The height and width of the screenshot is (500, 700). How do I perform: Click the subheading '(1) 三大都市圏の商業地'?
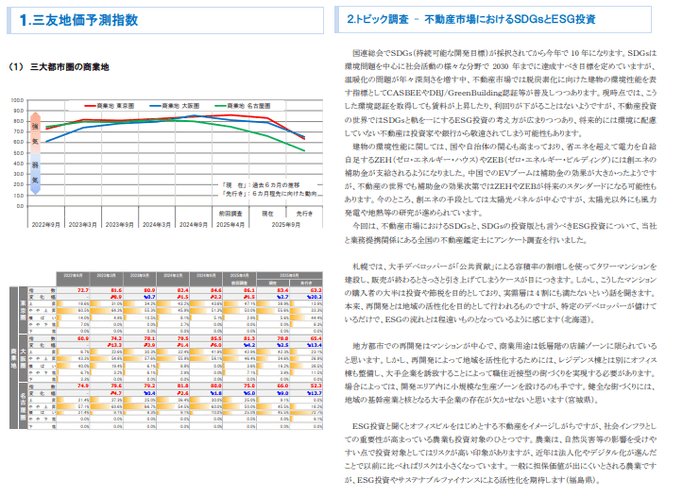tap(58, 67)
